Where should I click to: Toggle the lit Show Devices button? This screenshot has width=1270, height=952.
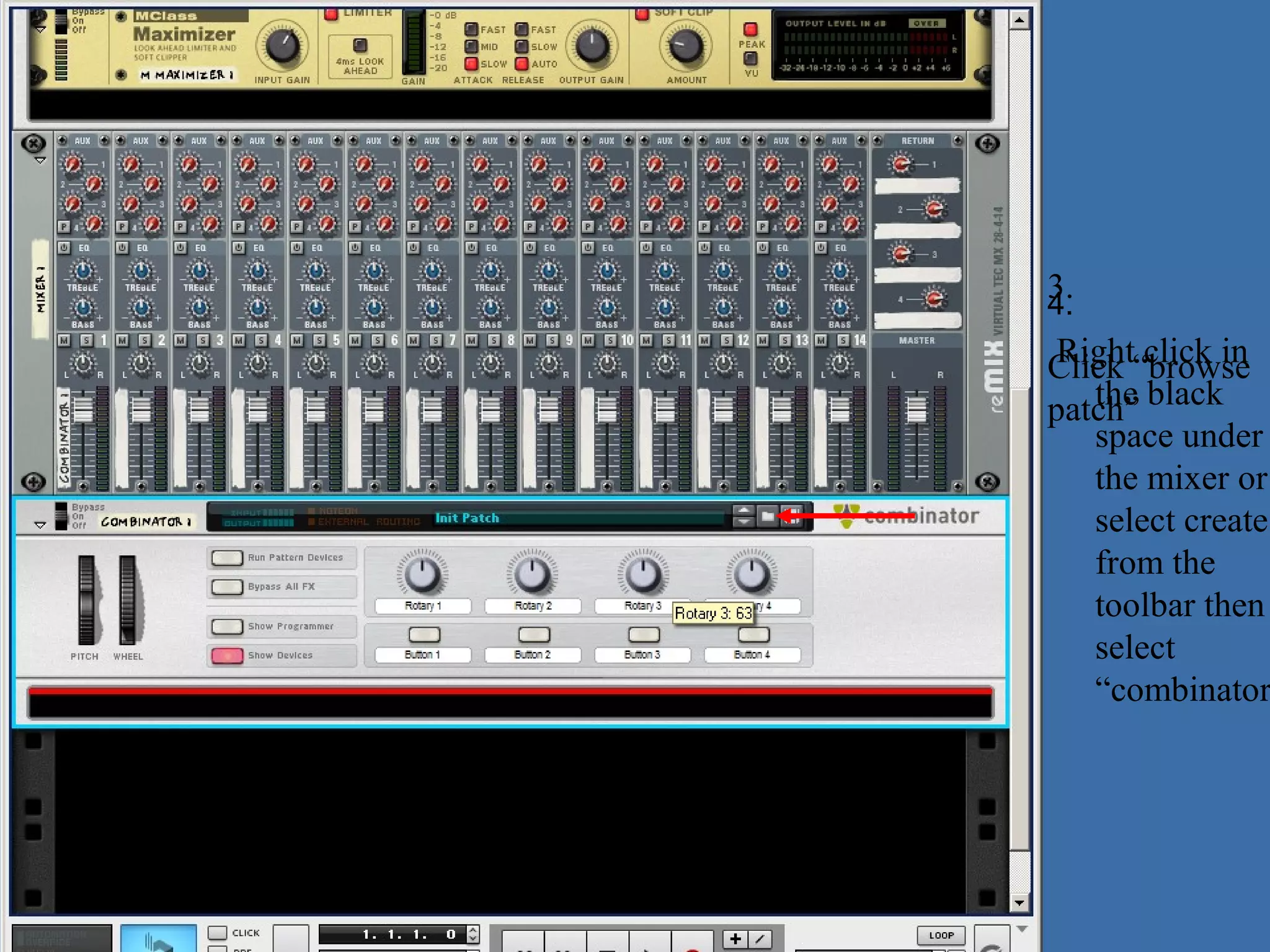coord(227,655)
